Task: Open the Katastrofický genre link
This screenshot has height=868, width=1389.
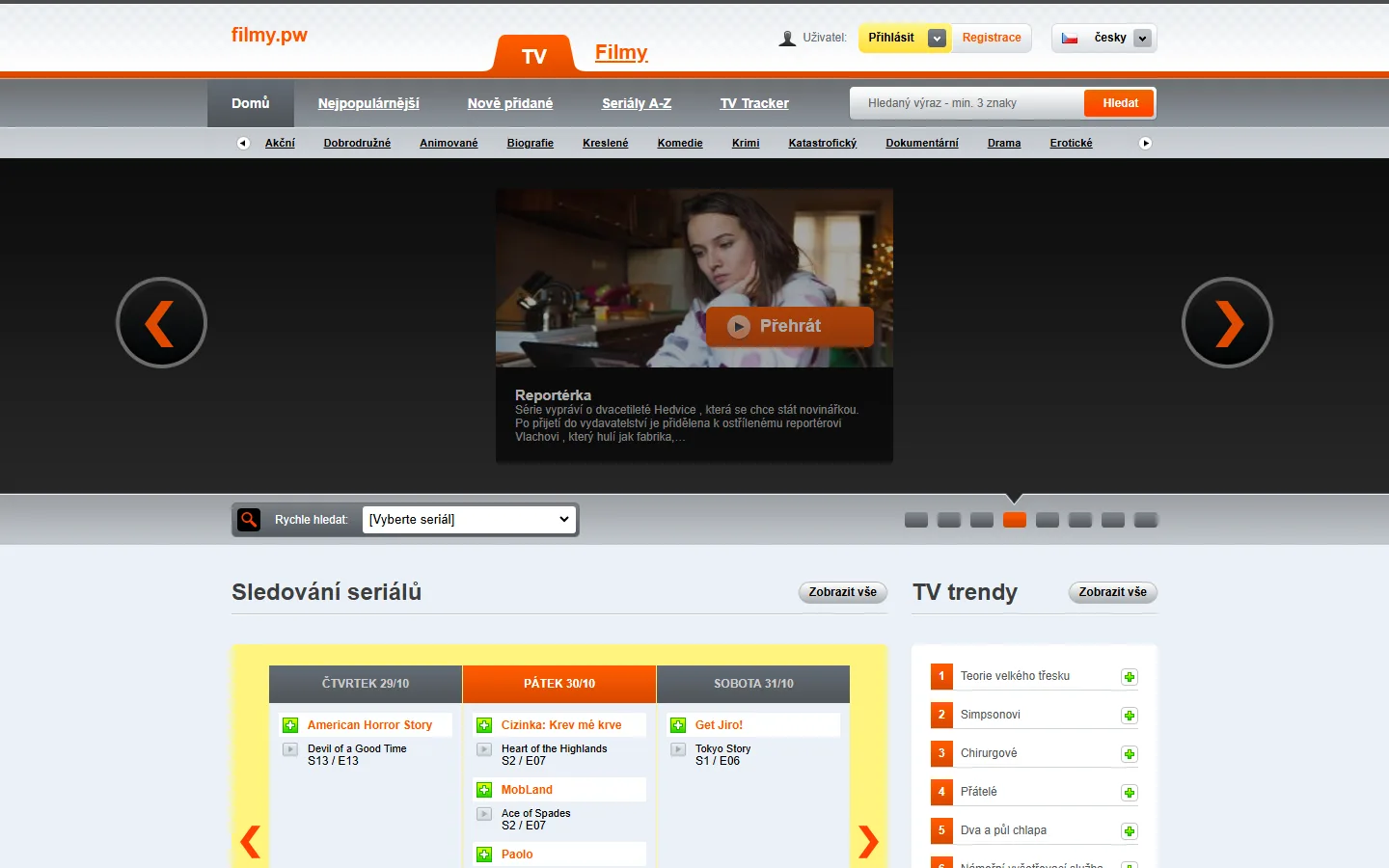Action: (823, 143)
